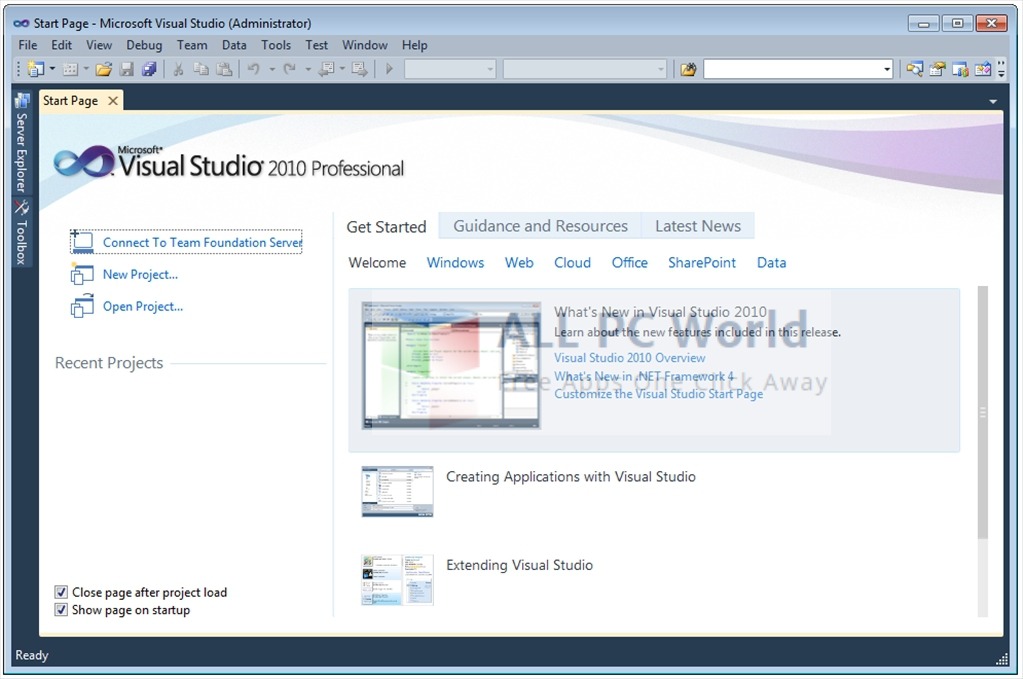The height and width of the screenshot is (679, 1023).
Task: Click the Navigate Forward icon
Action: (x=359, y=68)
